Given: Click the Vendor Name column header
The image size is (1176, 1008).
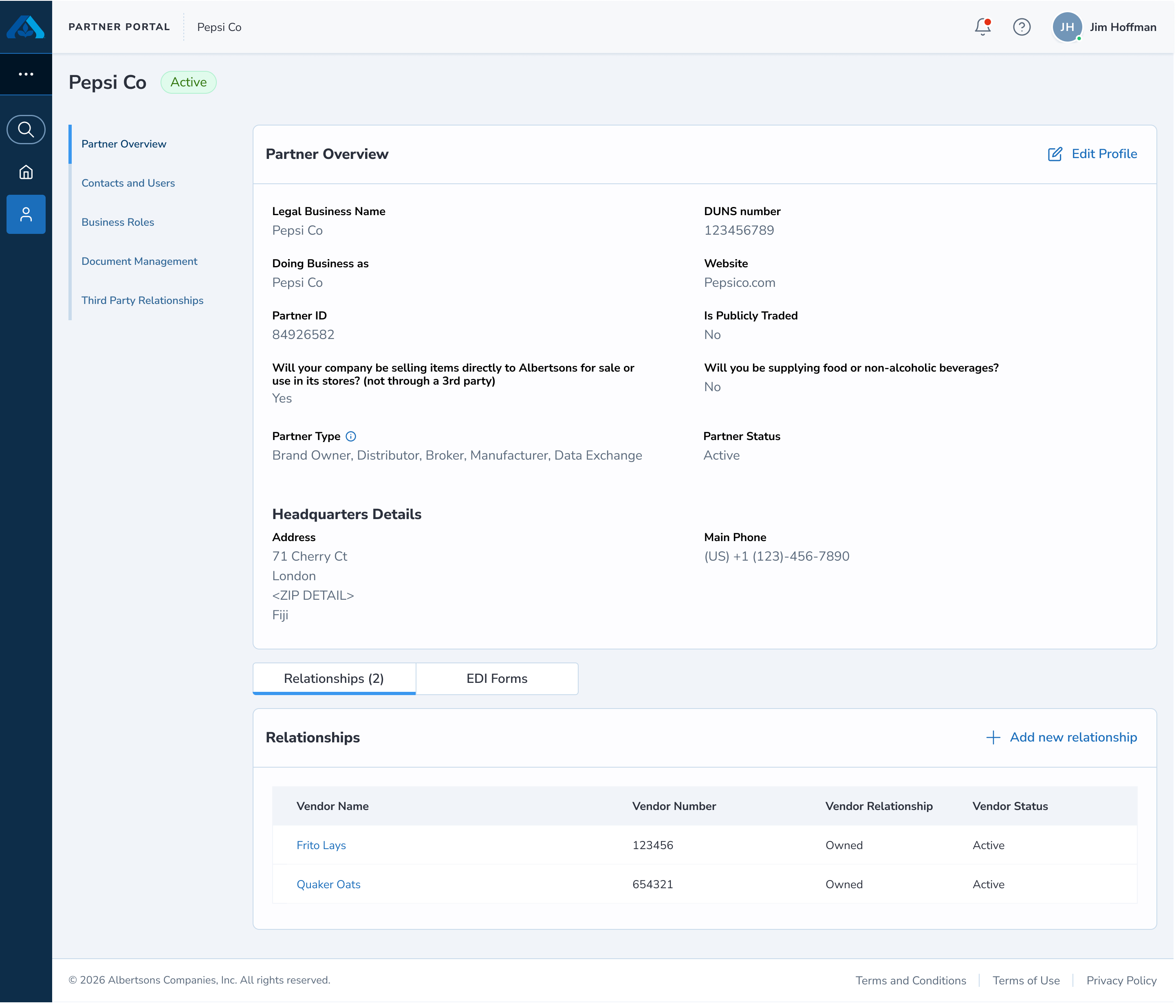Looking at the screenshot, I should click(x=333, y=806).
